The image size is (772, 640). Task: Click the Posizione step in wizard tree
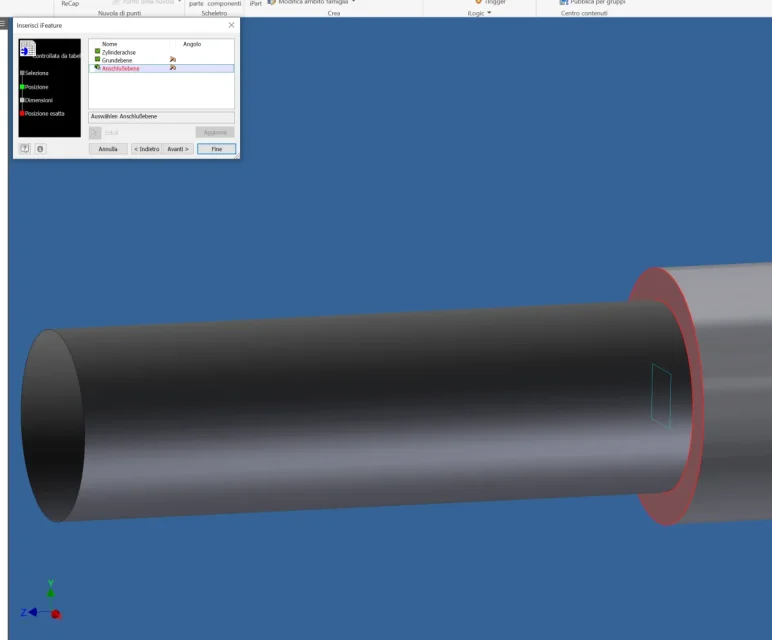35,87
